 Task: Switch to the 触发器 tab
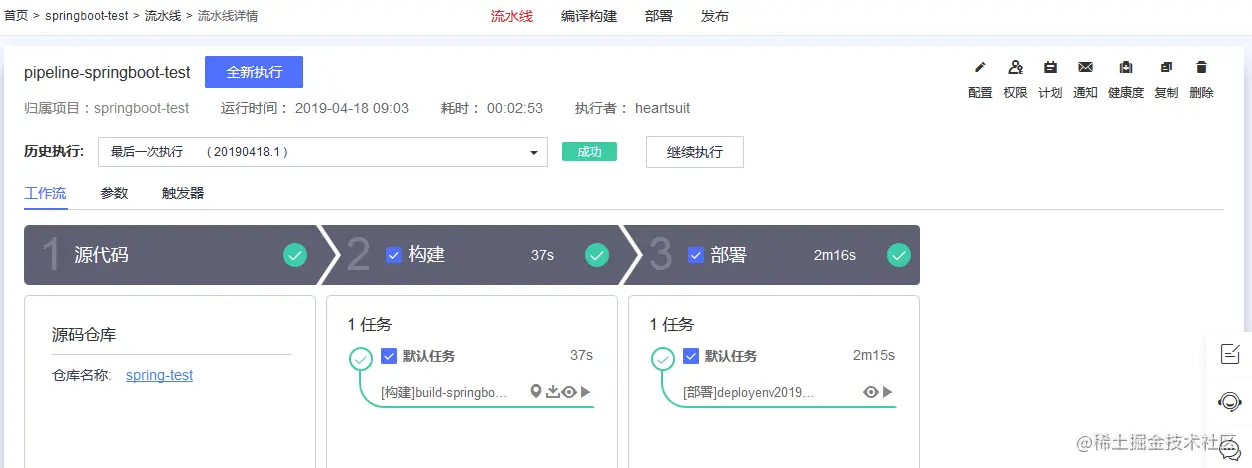pyautogui.click(x=183, y=193)
